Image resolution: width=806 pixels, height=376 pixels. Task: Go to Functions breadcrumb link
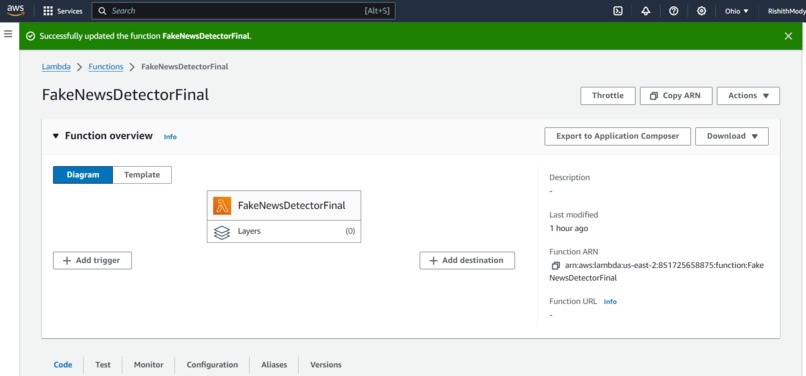coord(106,67)
